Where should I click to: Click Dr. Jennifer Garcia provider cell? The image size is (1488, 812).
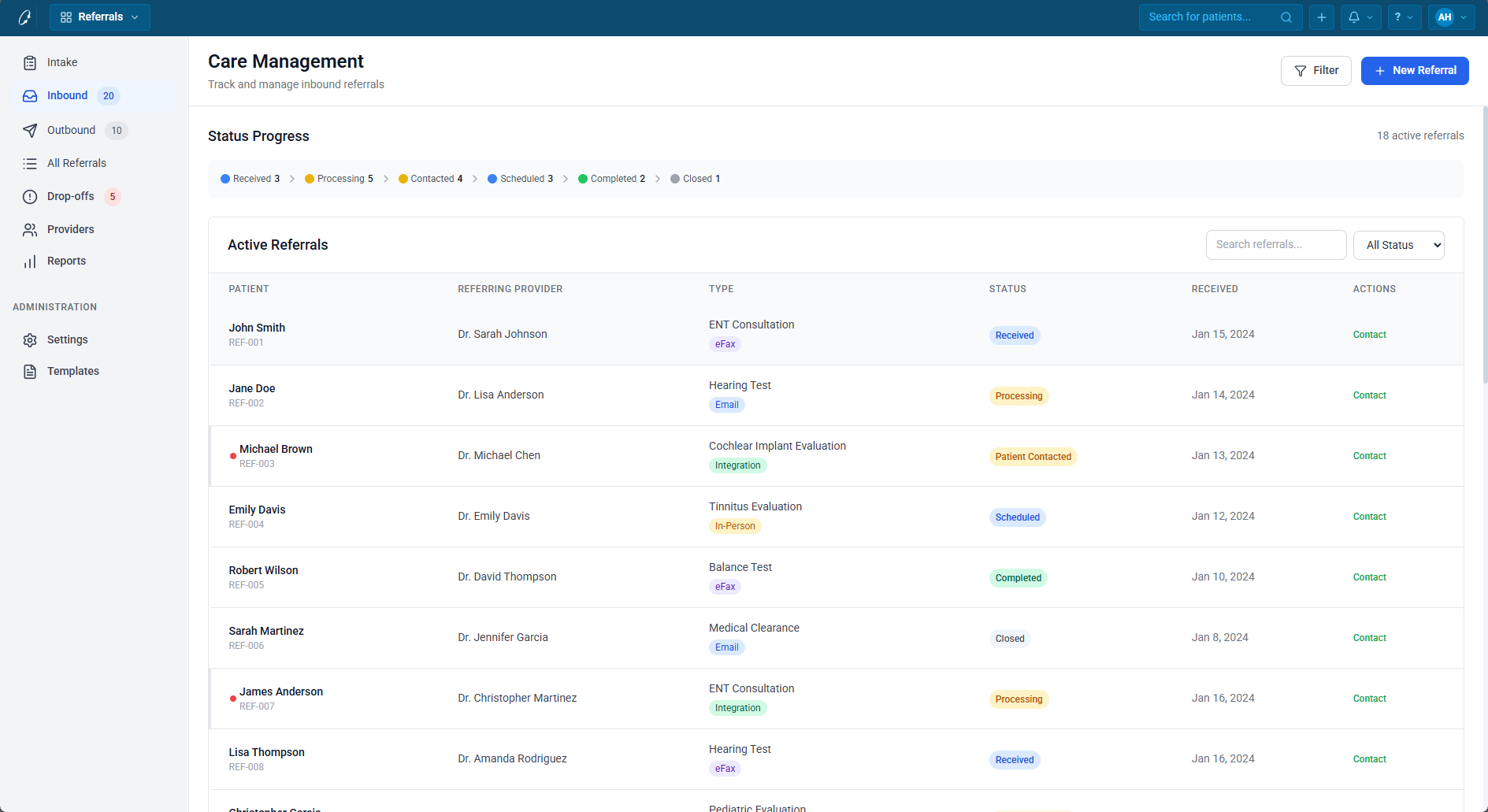point(503,637)
